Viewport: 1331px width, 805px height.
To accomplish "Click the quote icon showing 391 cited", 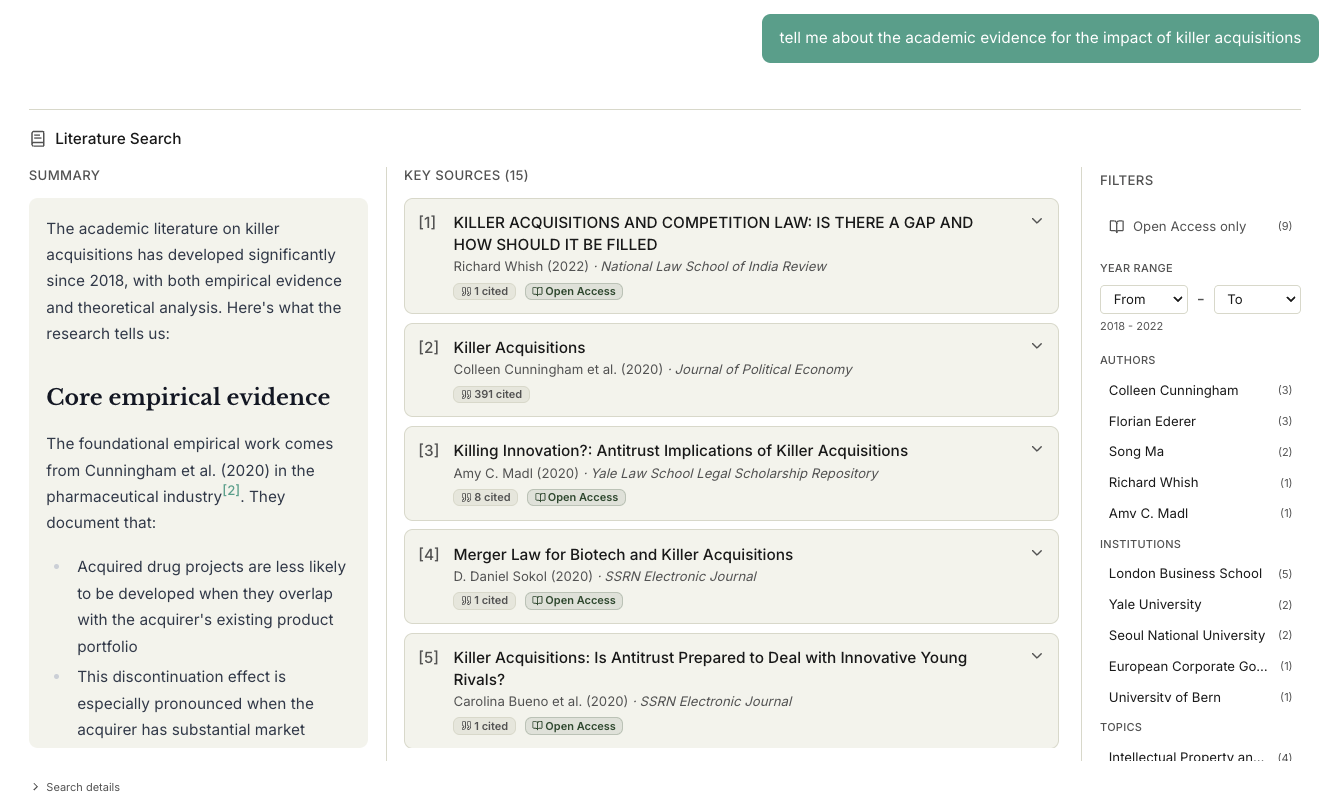I will coord(465,394).
